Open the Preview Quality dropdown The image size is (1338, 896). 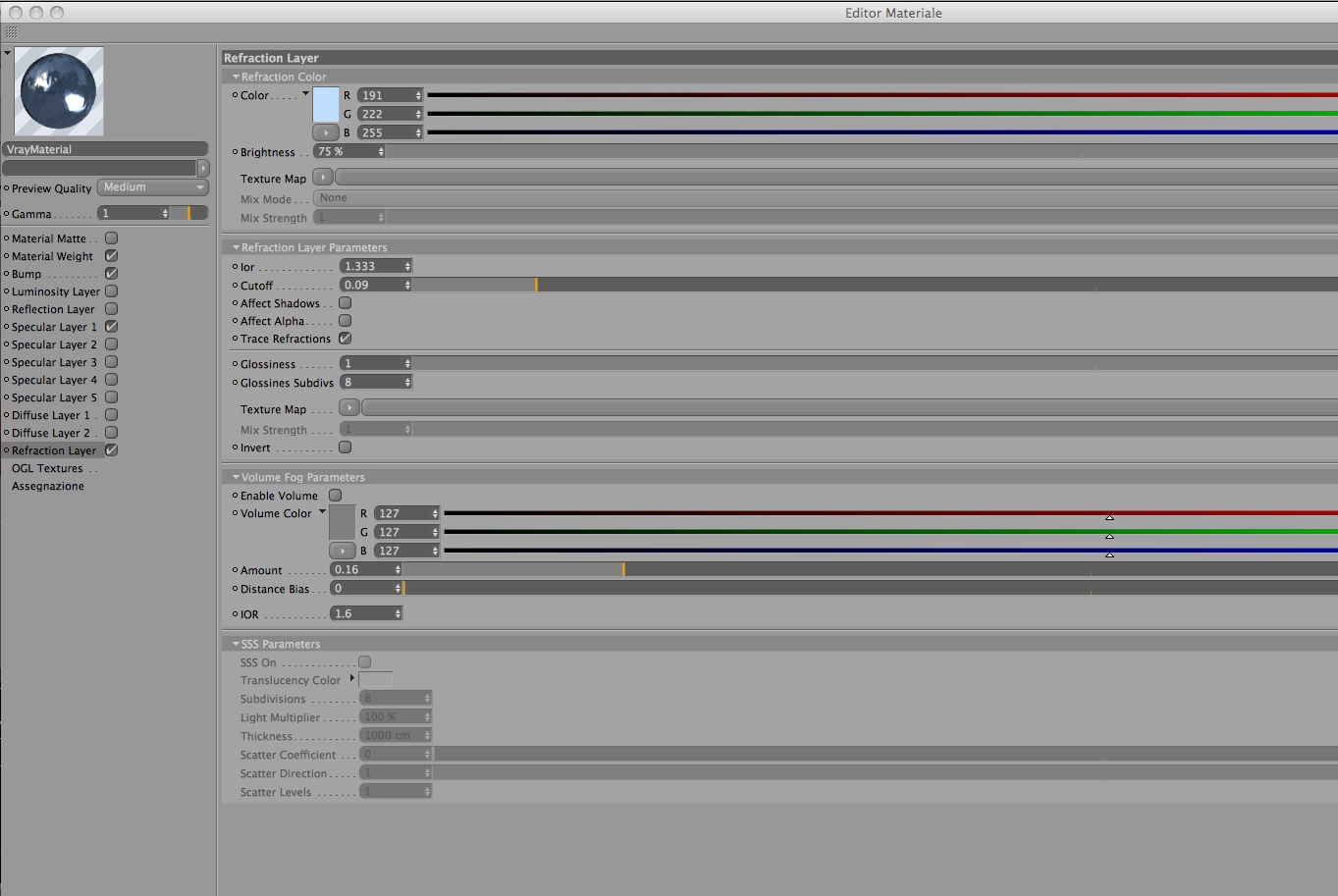[153, 187]
